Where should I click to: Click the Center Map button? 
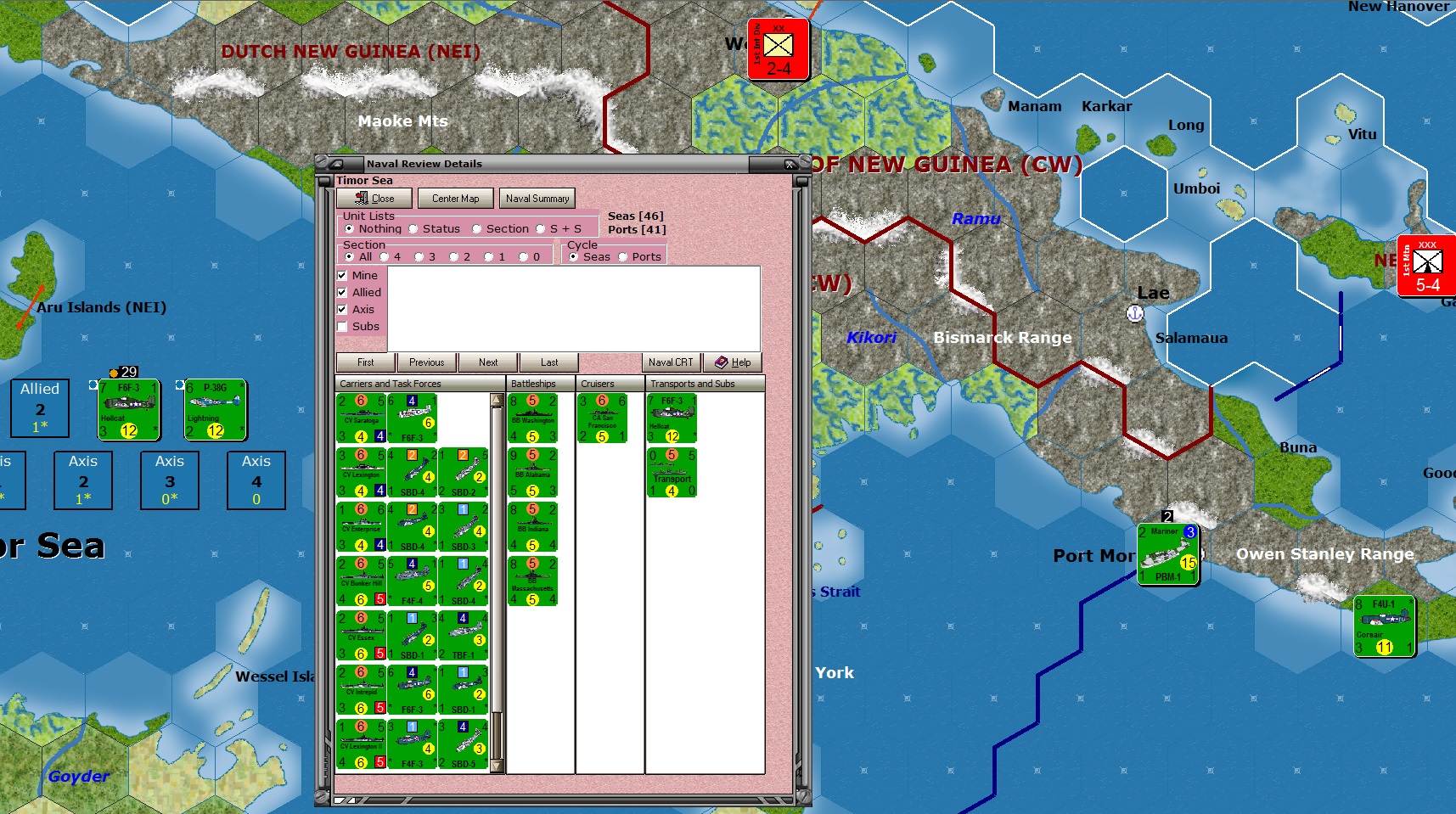[x=455, y=199]
